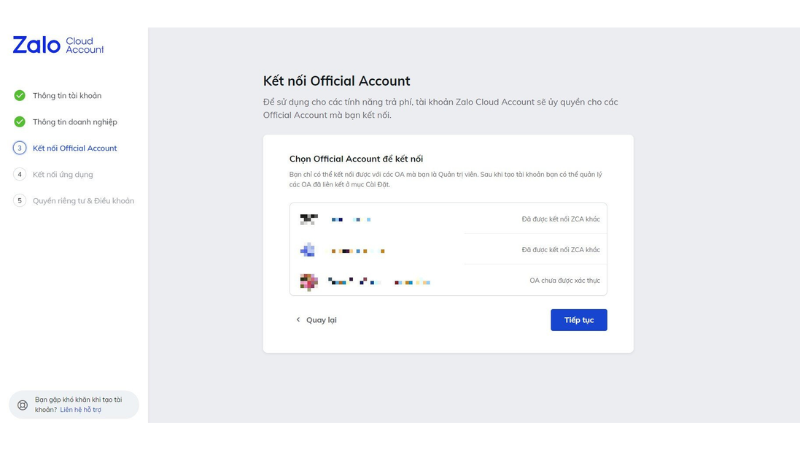
Task: Select the Kết nối Official Account step label
Action: (x=75, y=148)
